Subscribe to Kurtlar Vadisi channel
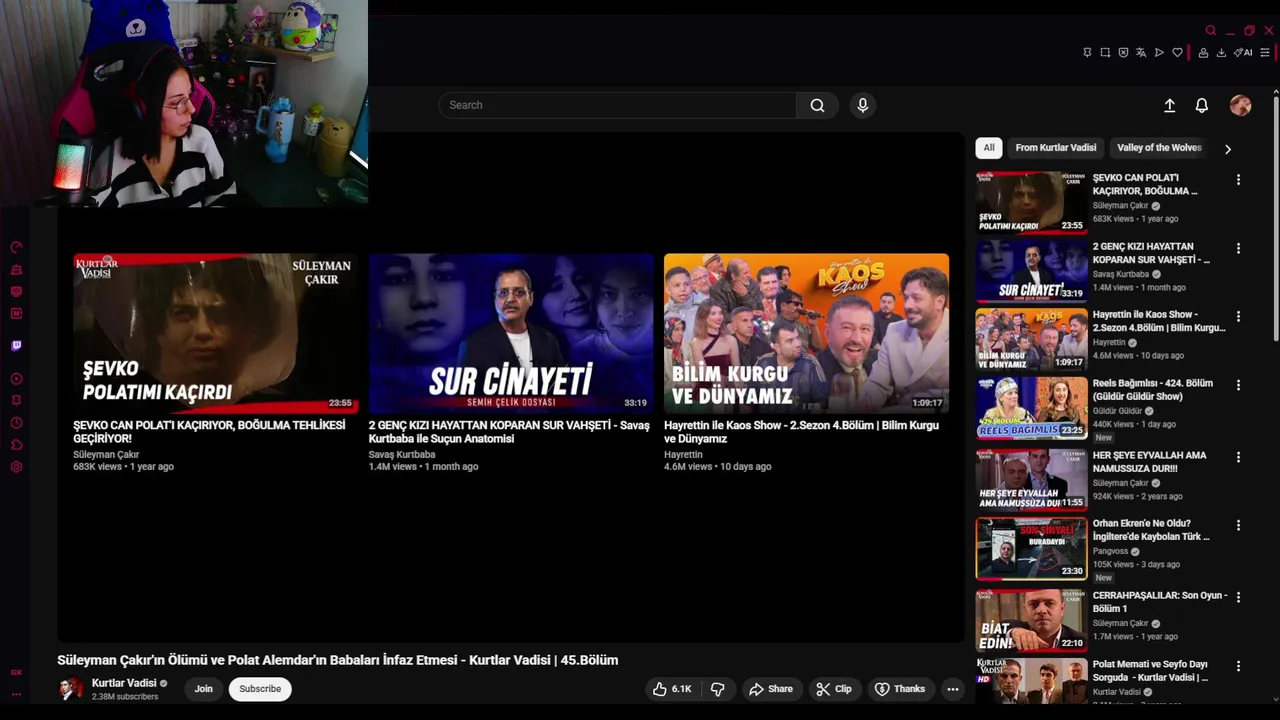This screenshot has height=720, width=1280. (260, 689)
